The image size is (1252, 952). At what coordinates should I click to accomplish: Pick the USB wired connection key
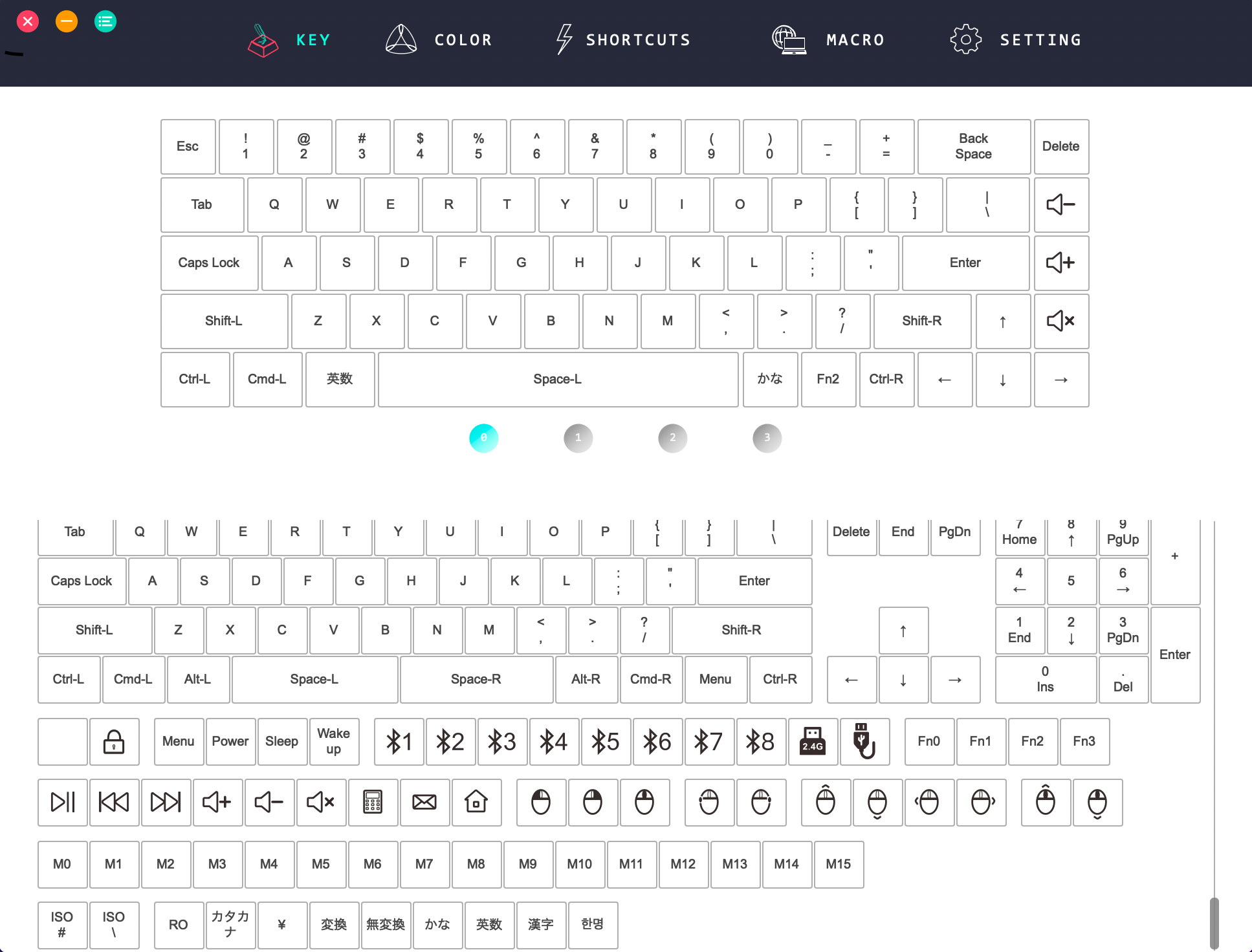point(864,741)
